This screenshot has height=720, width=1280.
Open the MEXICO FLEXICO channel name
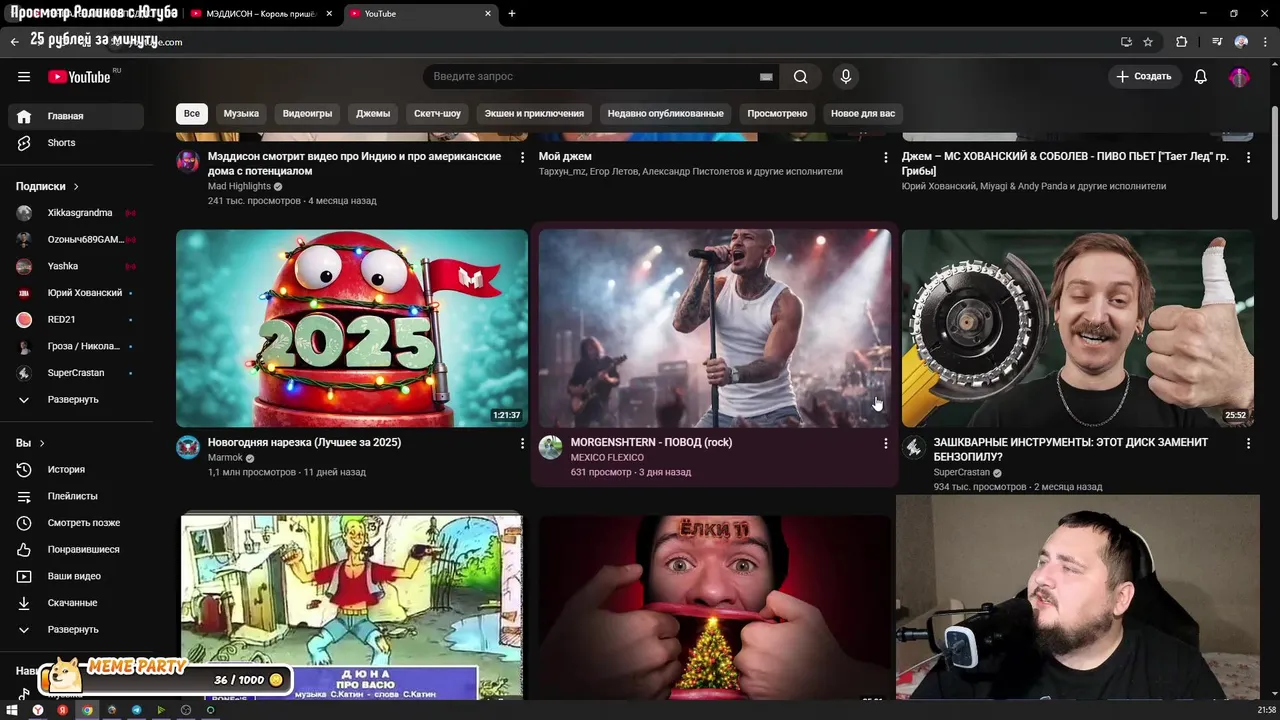pos(607,458)
